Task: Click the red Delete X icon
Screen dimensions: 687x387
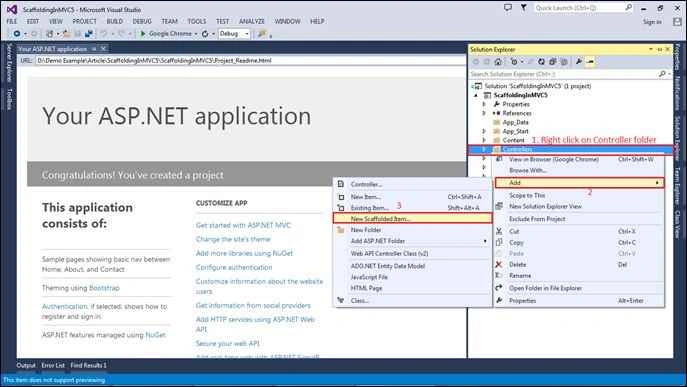Action: tap(499, 264)
